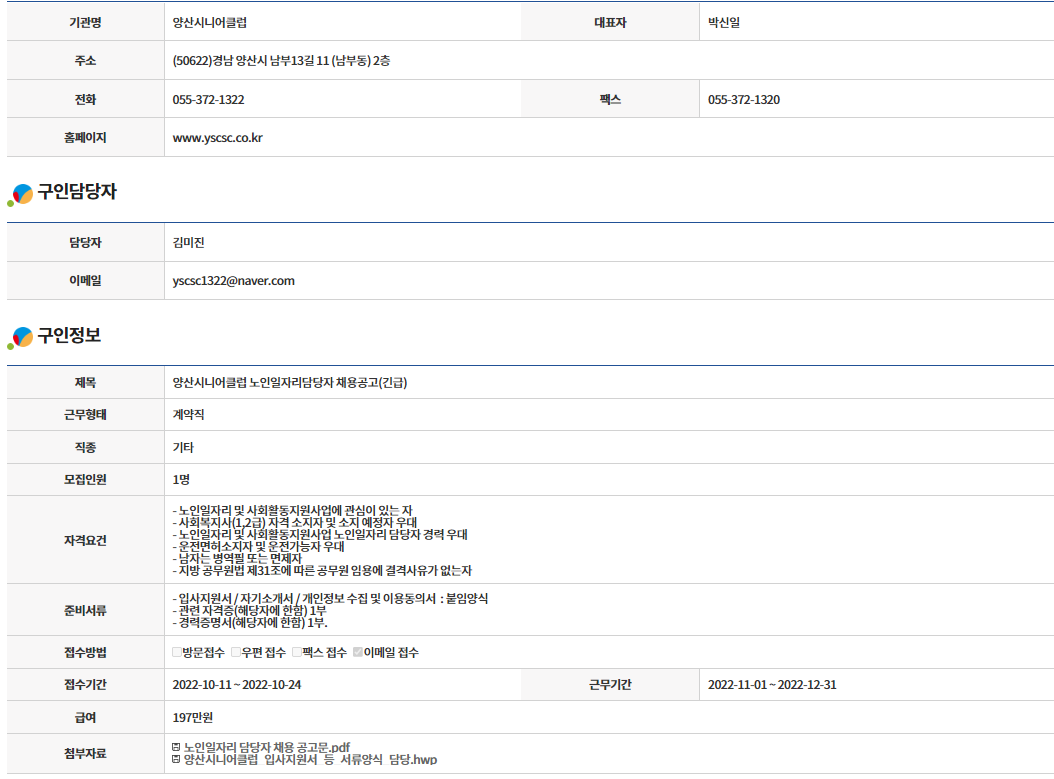Click the representative name 박신일
The image size is (1054, 779).
coord(724,23)
